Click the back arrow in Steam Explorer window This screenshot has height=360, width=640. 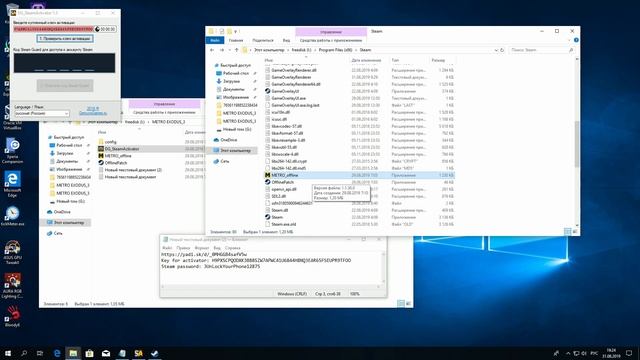(x=212, y=50)
